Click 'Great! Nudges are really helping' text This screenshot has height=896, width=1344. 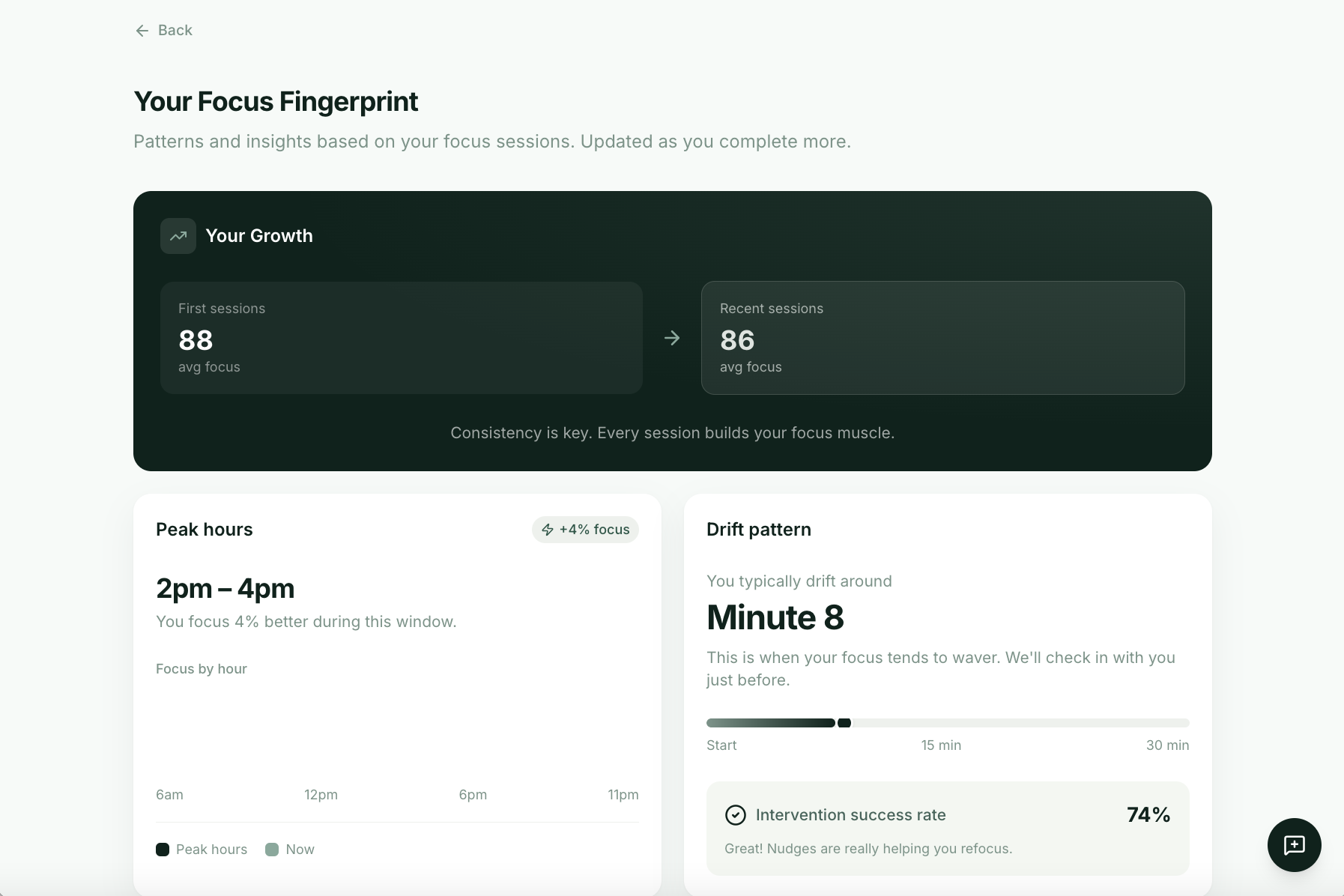tap(868, 849)
